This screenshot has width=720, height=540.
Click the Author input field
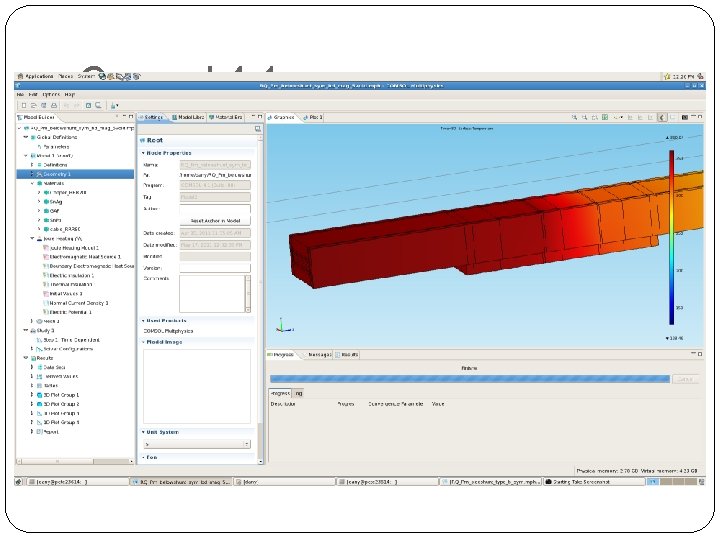(215, 209)
